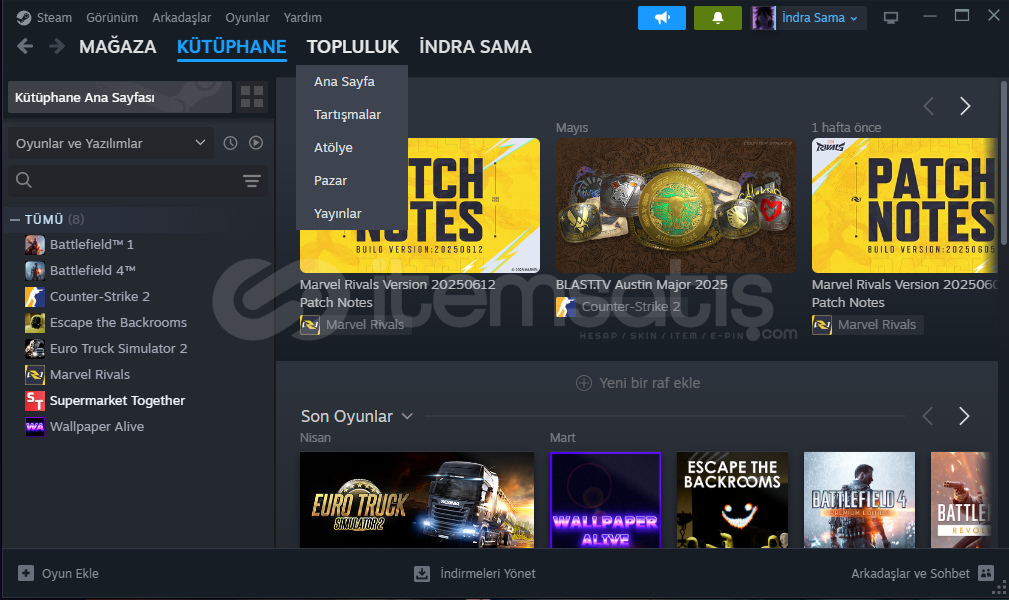Image resolution: width=1009 pixels, height=600 pixels.
Task: Show next recent games with right arrow
Action: point(964,416)
